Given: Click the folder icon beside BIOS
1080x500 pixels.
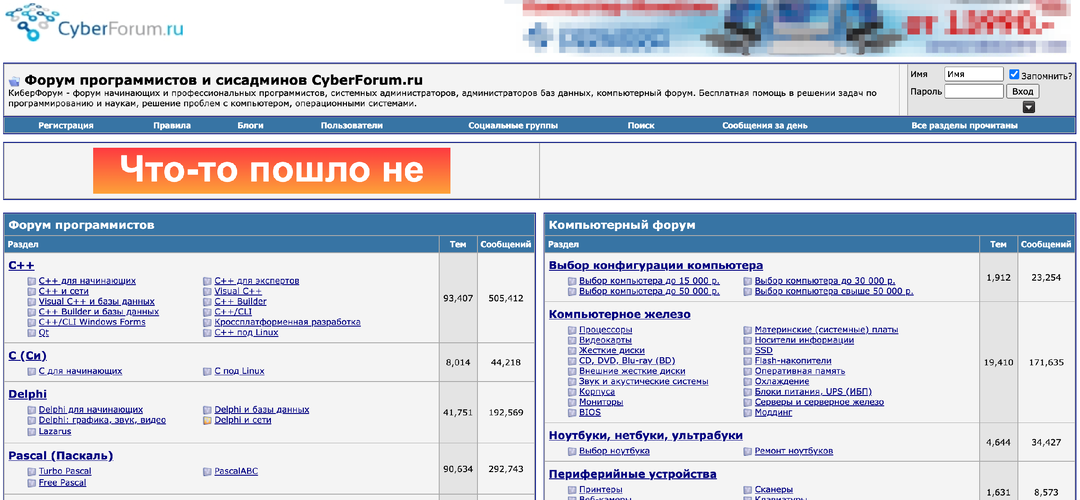Looking at the screenshot, I should coord(572,413).
